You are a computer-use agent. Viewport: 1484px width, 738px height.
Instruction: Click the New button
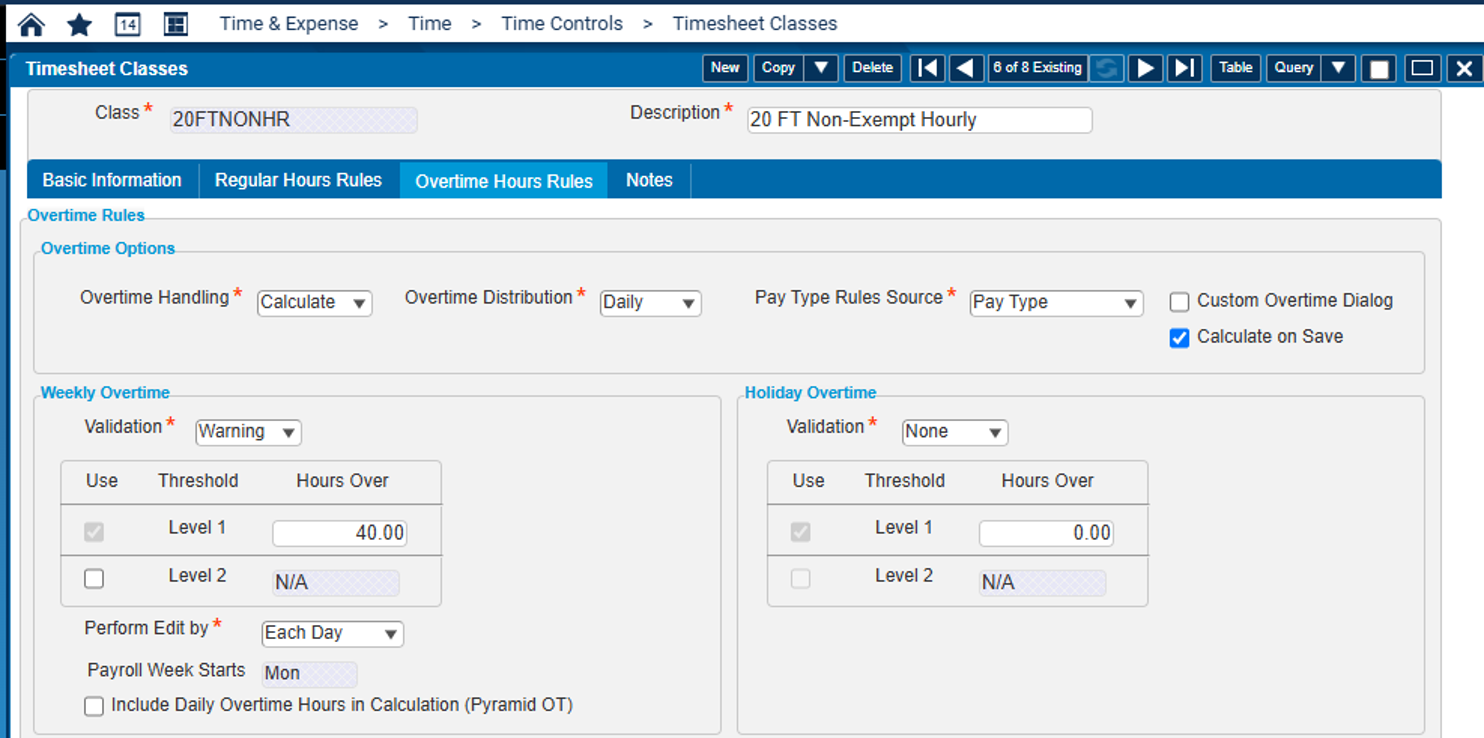click(724, 68)
